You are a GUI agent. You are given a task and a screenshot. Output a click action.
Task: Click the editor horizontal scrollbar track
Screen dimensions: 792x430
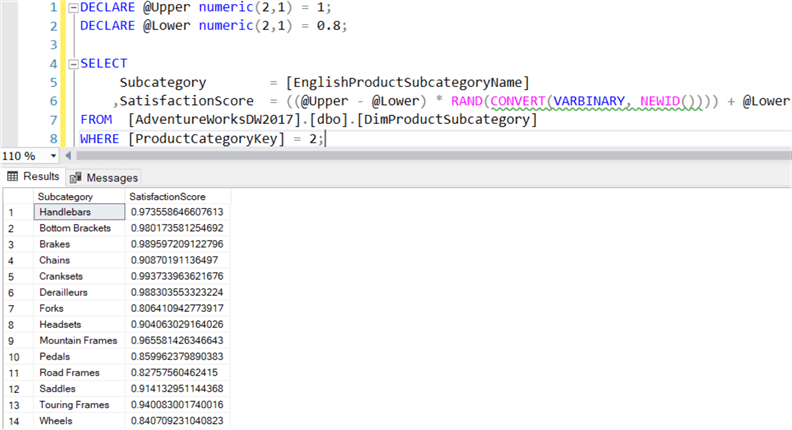point(433,156)
